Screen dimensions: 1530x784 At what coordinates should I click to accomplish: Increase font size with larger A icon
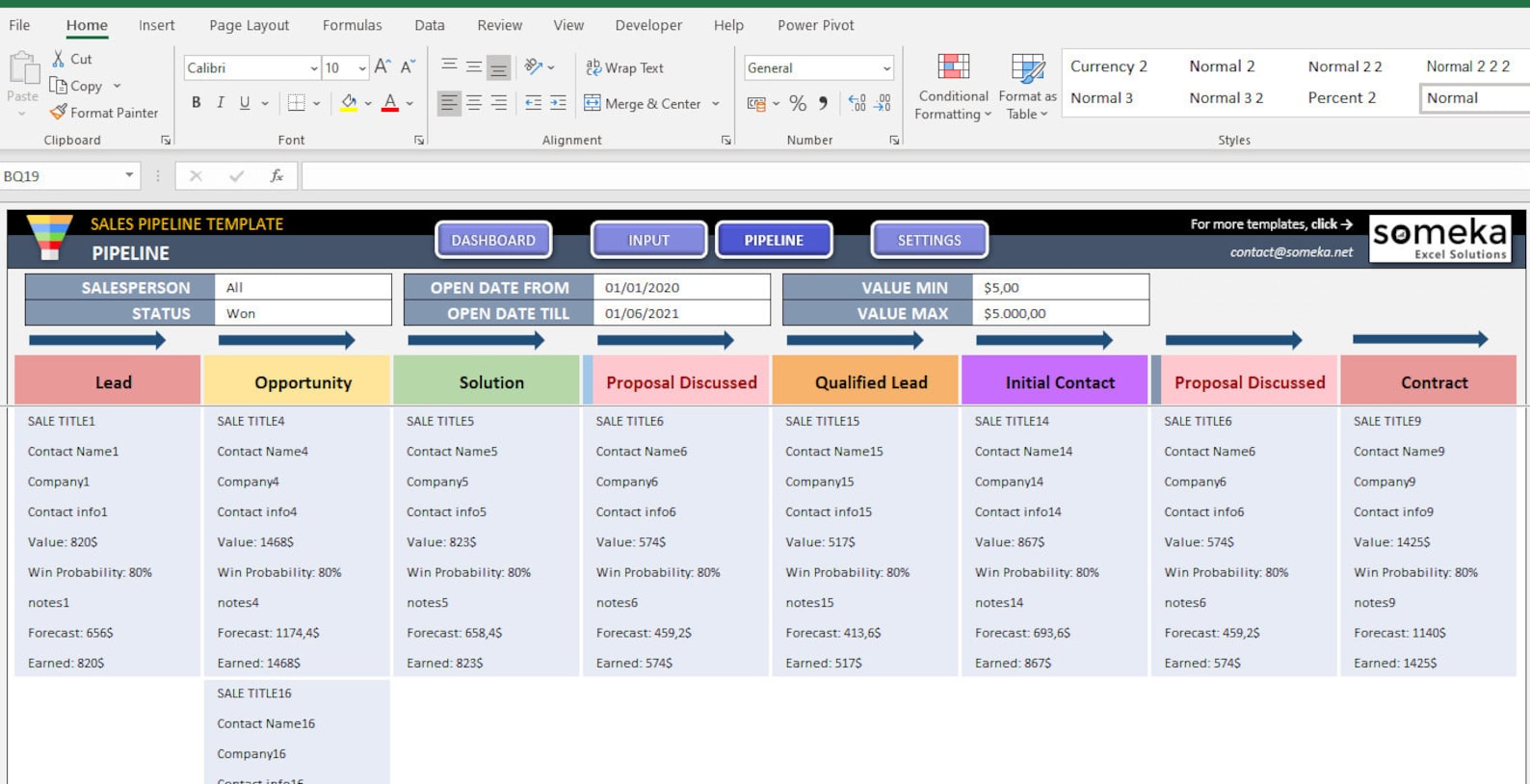point(382,67)
